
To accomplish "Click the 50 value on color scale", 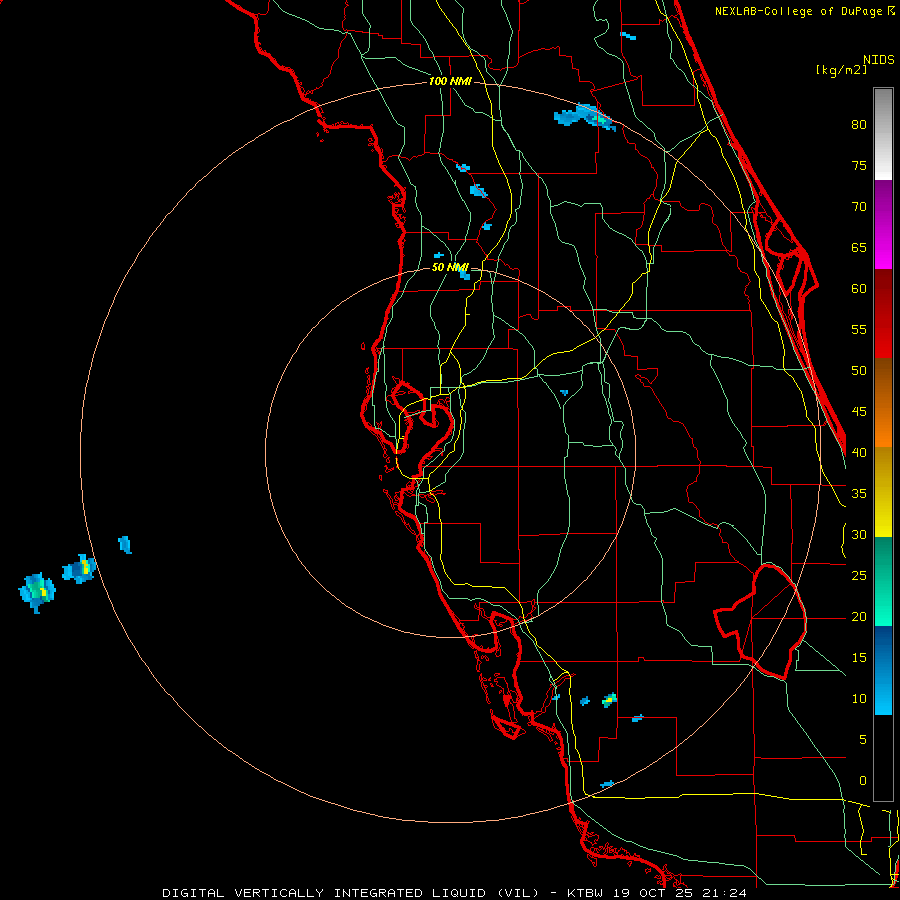I will click(859, 371).
